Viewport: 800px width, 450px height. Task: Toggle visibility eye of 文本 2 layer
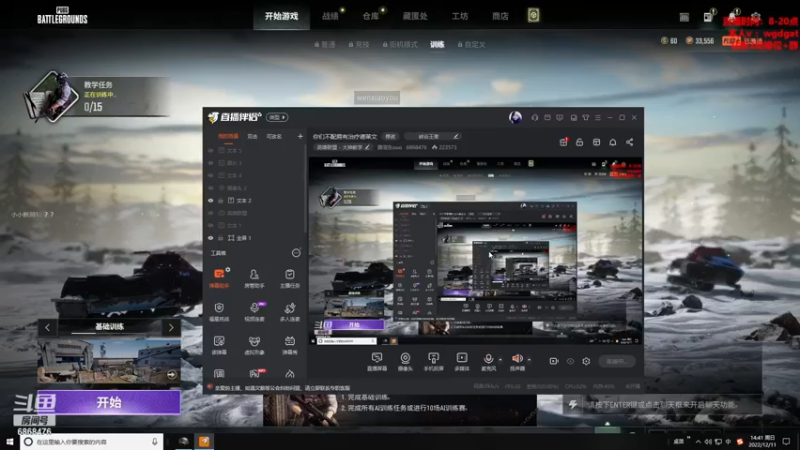coord(210,201)
